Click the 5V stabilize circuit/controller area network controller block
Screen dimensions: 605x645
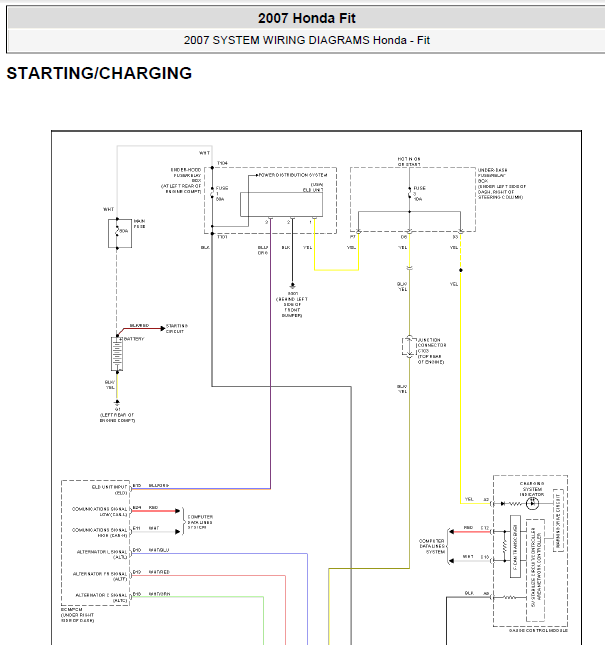pyautogui.click(x=535, y=570)
